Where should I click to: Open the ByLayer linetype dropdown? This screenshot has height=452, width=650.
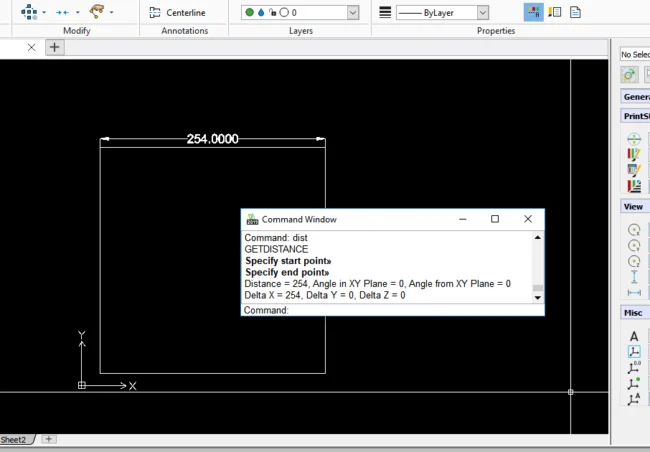point(483,13)
